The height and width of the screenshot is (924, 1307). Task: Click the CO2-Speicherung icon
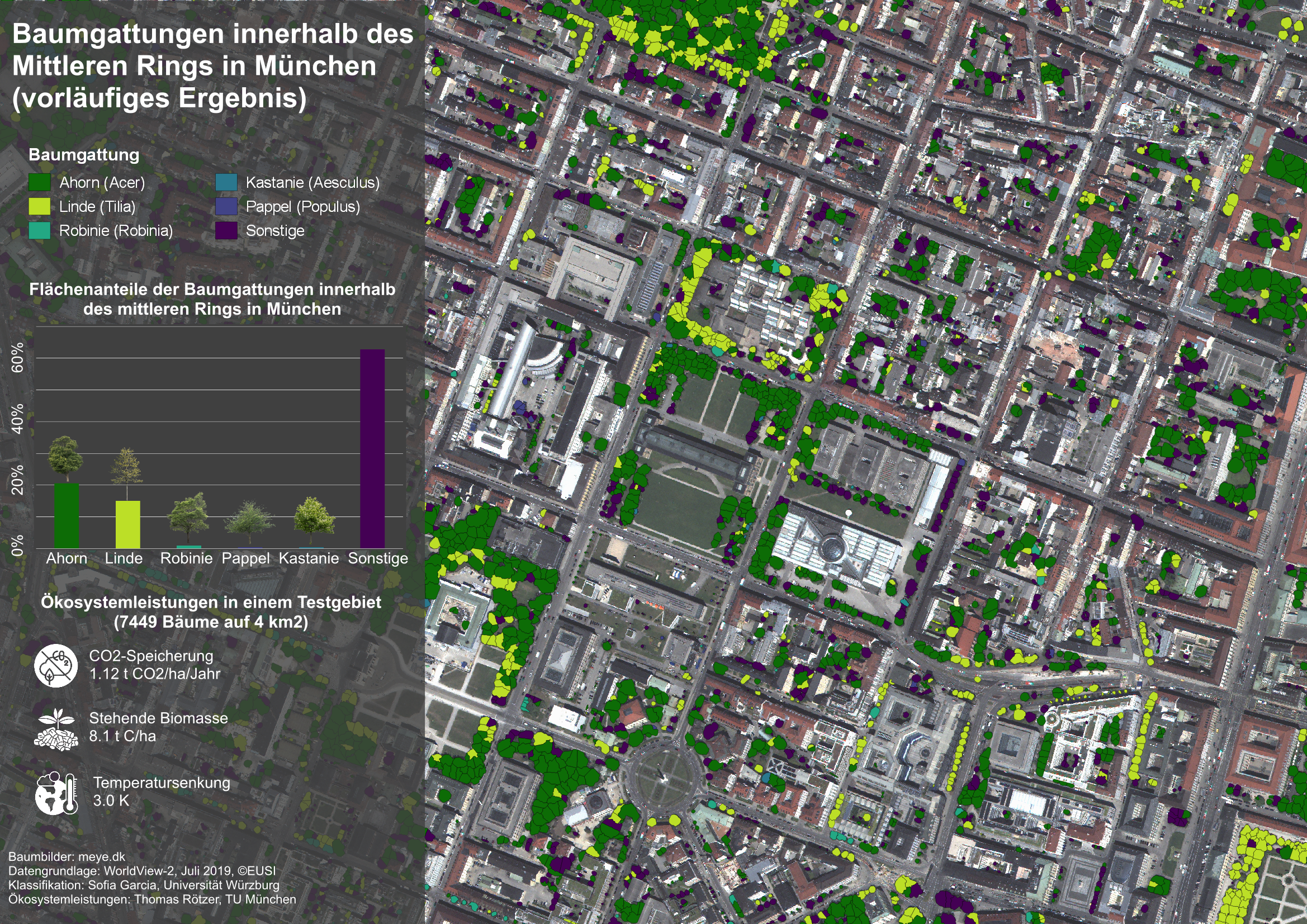pyautogui.click(x=55, y=666)
